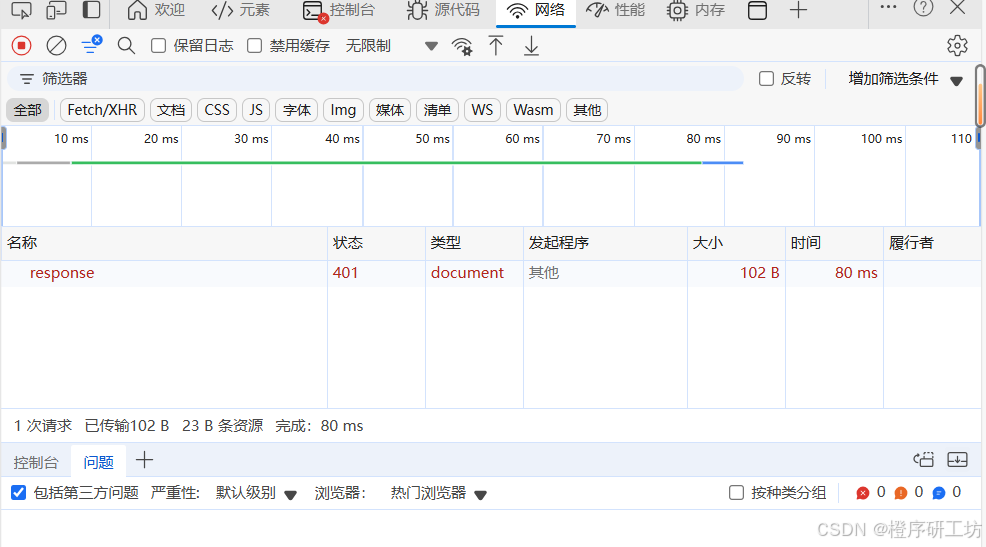Filter by 文档 documents
This screenshot has height=547, width=986.
tap(170, 110)
